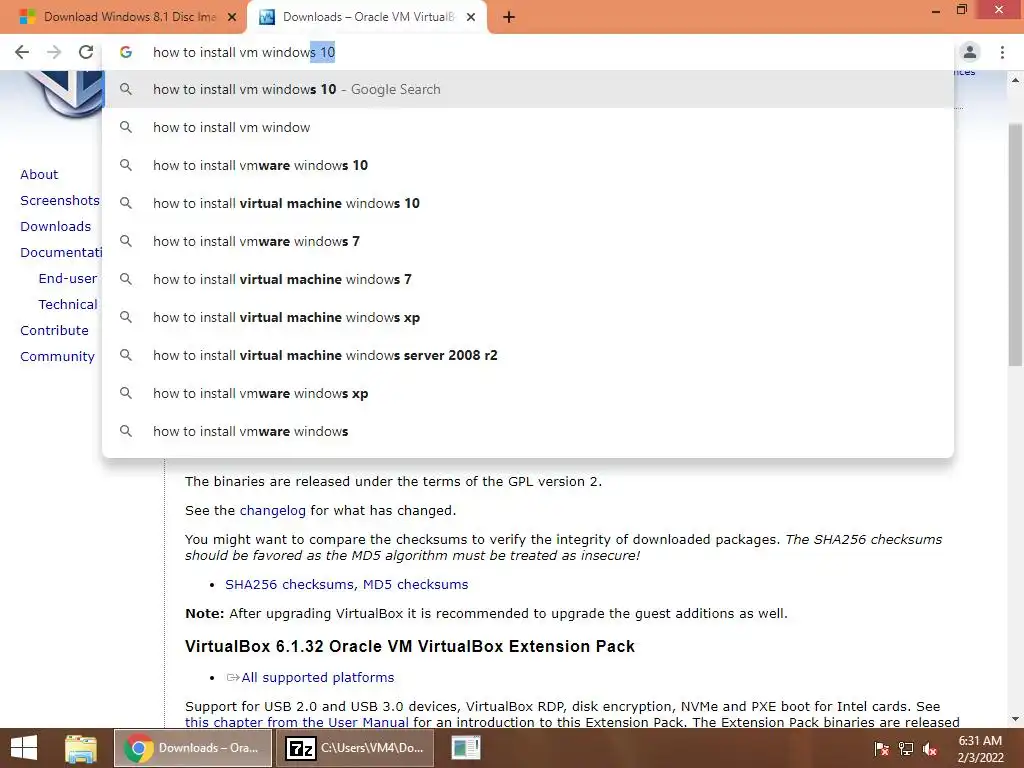Open the Documentation sidebar link

pyautogui.click(x=61, y=253)
